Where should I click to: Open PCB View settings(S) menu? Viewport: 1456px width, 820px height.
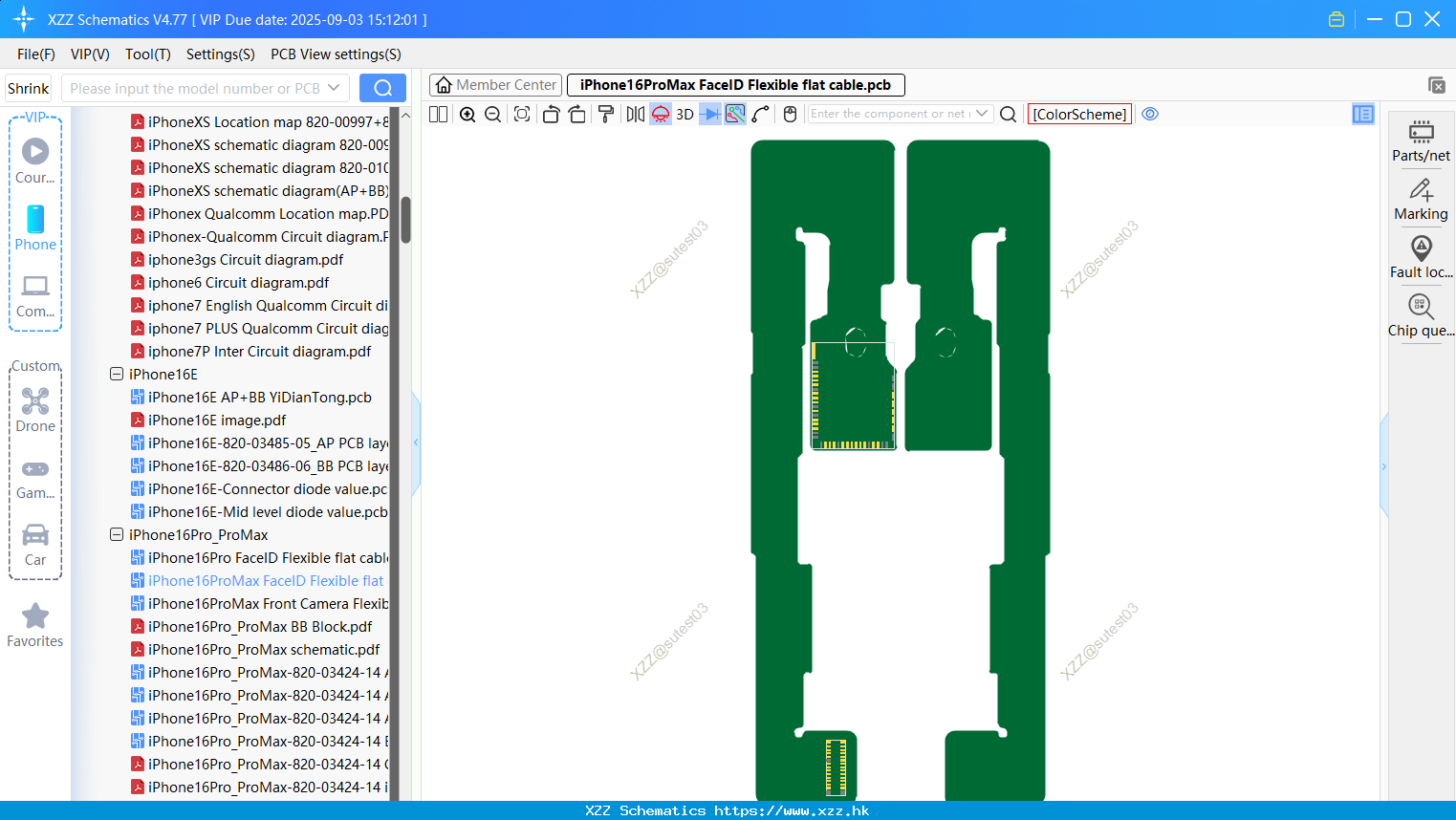[x=336, y=54]
